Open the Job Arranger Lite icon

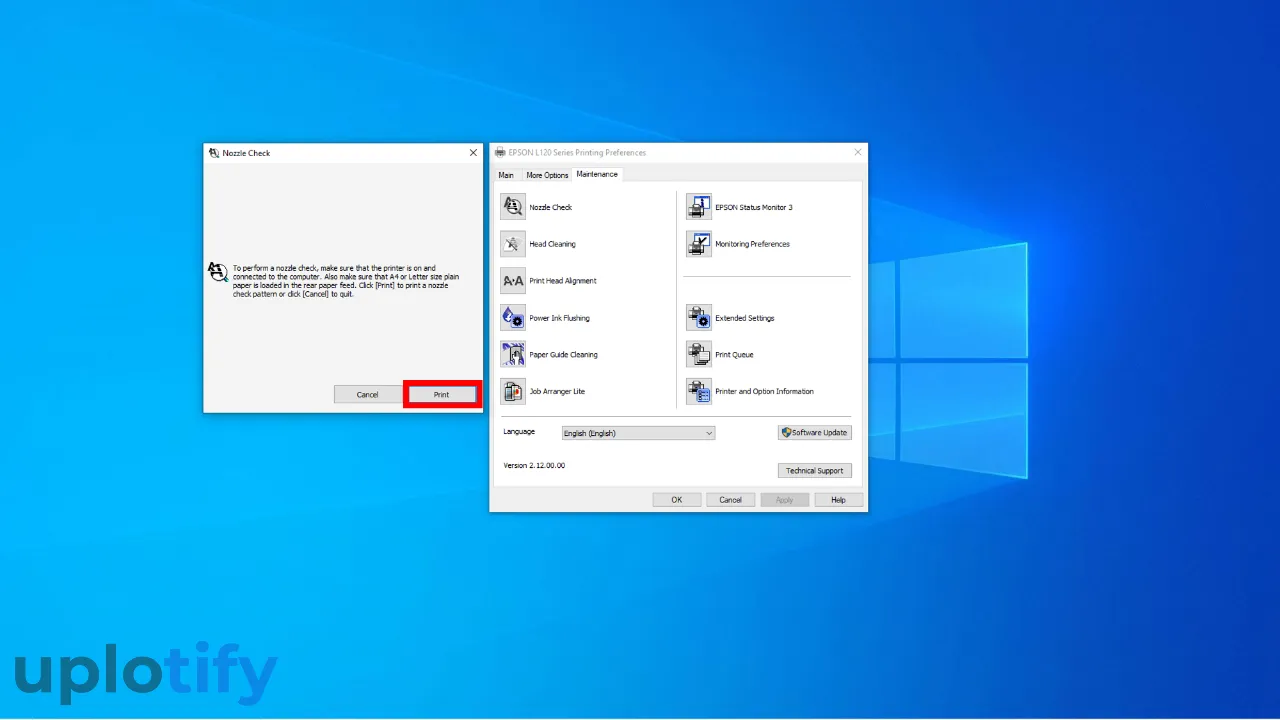click(x=513, y=391)
